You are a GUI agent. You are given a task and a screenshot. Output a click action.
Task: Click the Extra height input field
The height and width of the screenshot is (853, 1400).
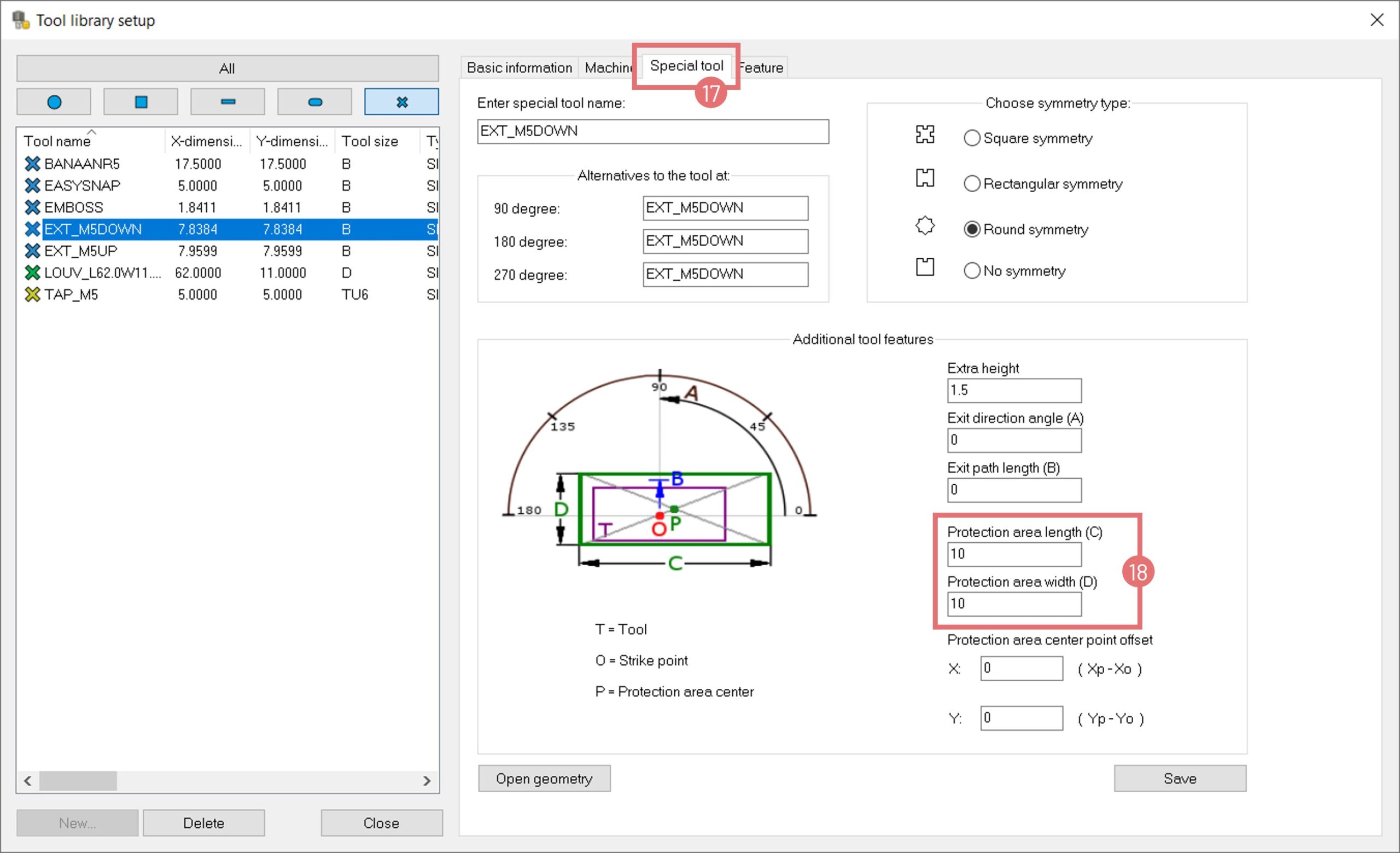click(x=1014, y=391)
